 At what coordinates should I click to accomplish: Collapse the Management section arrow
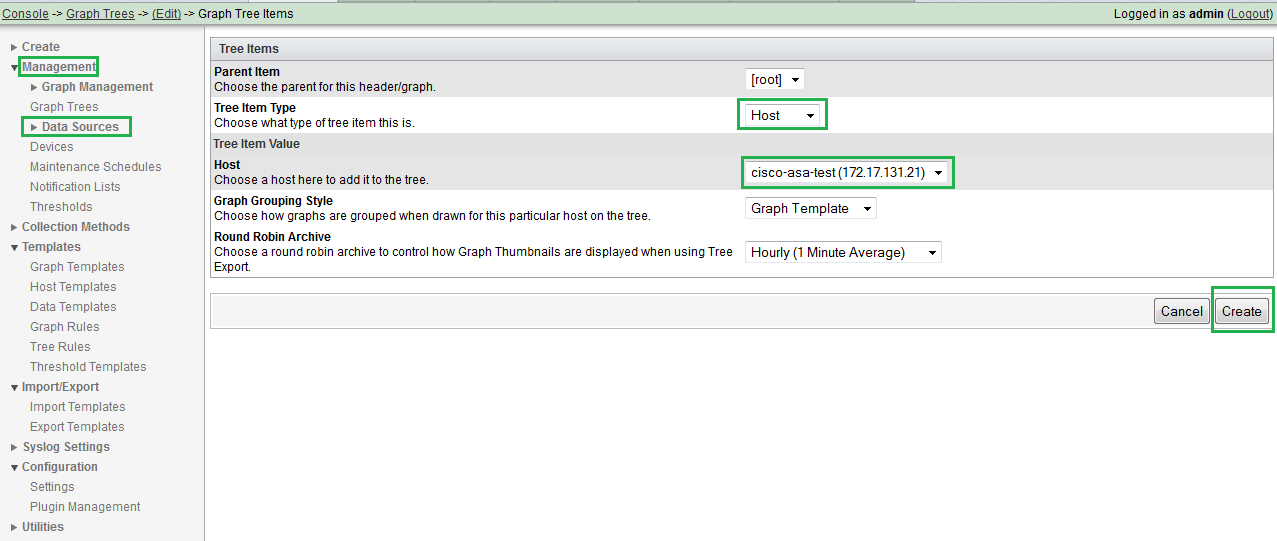pos(14,67)
